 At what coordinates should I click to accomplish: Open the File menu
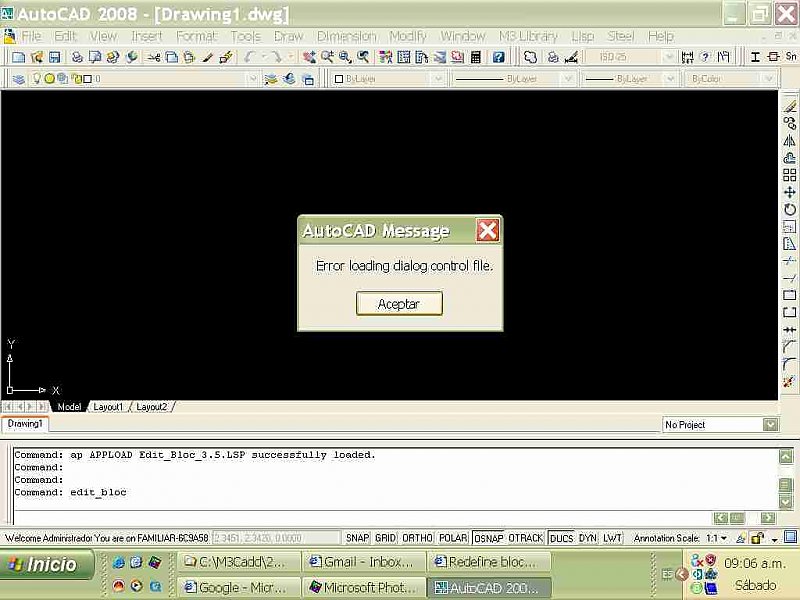coord(31,36)
